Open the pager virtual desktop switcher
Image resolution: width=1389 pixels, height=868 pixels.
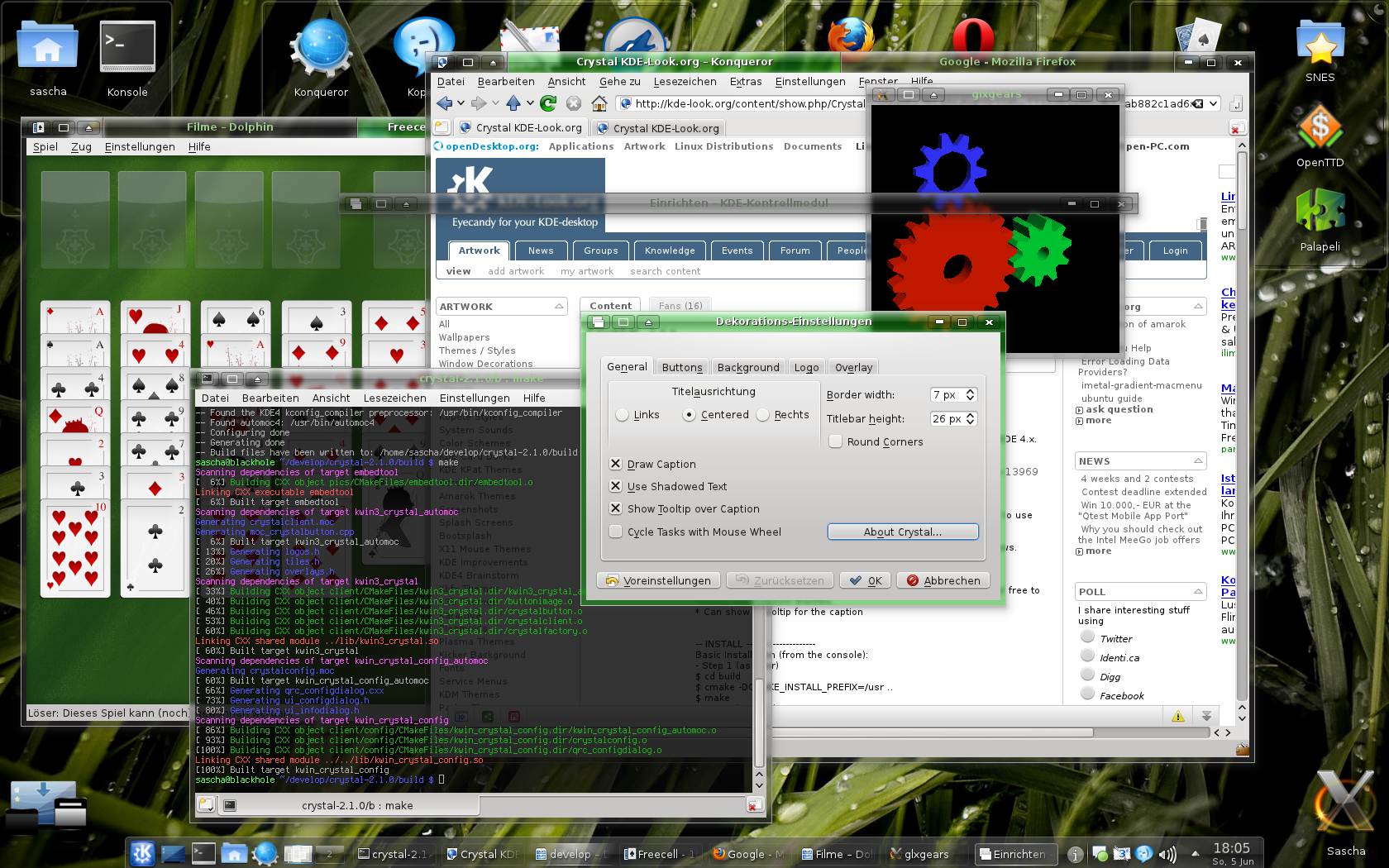tap(313, 853)
